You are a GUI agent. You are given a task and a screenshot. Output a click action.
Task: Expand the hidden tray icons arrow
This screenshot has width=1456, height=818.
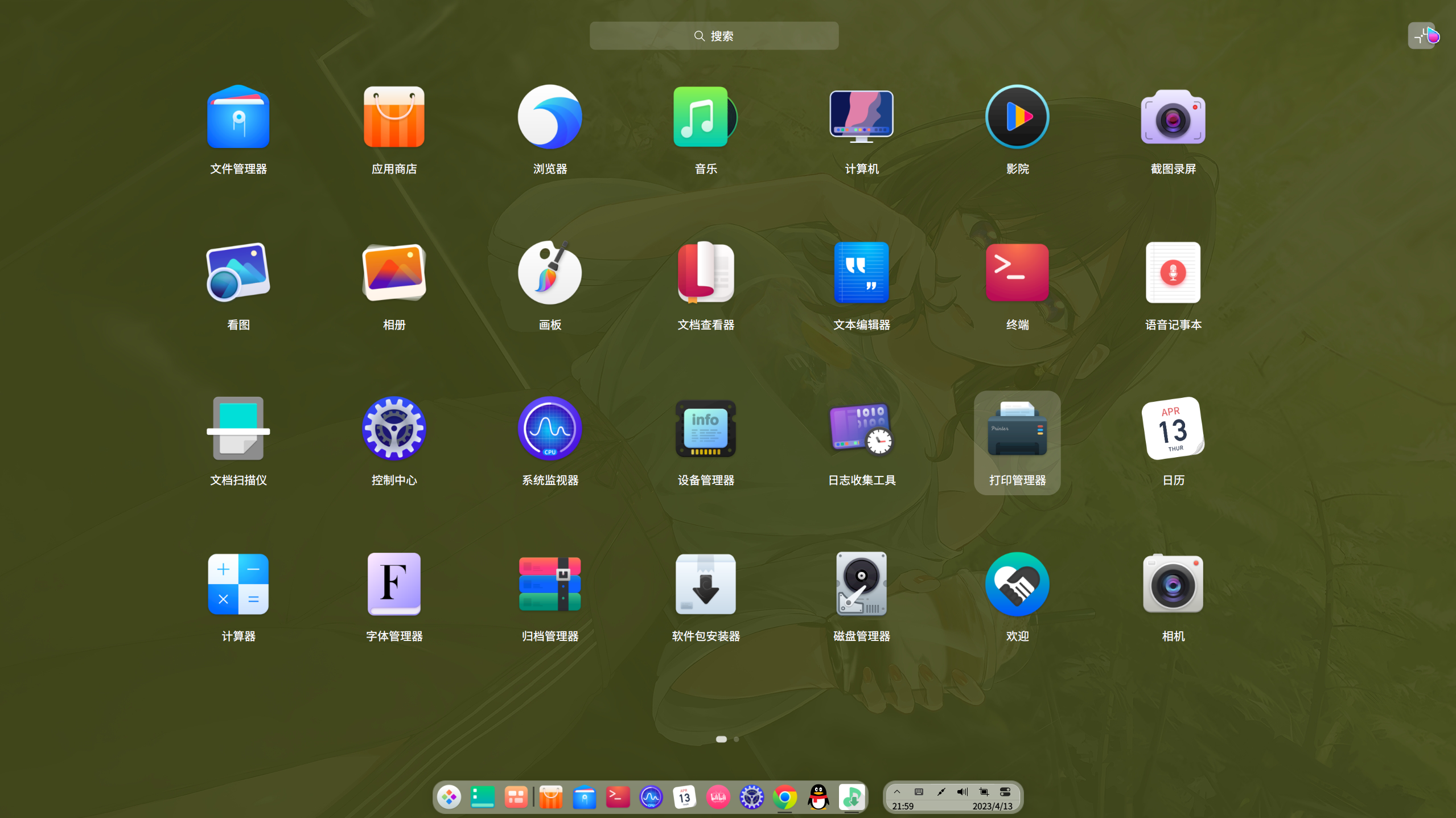pyautogui.click(x=896, y=792)
